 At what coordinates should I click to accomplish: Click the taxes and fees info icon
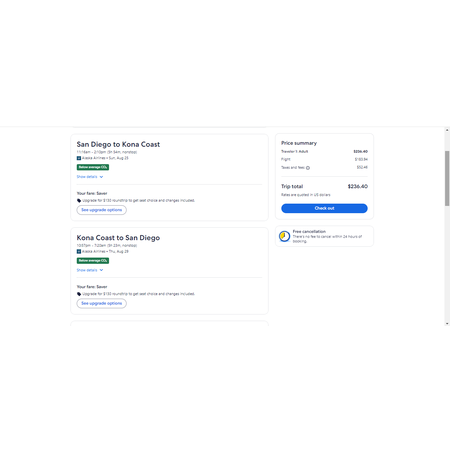(308, 168)
